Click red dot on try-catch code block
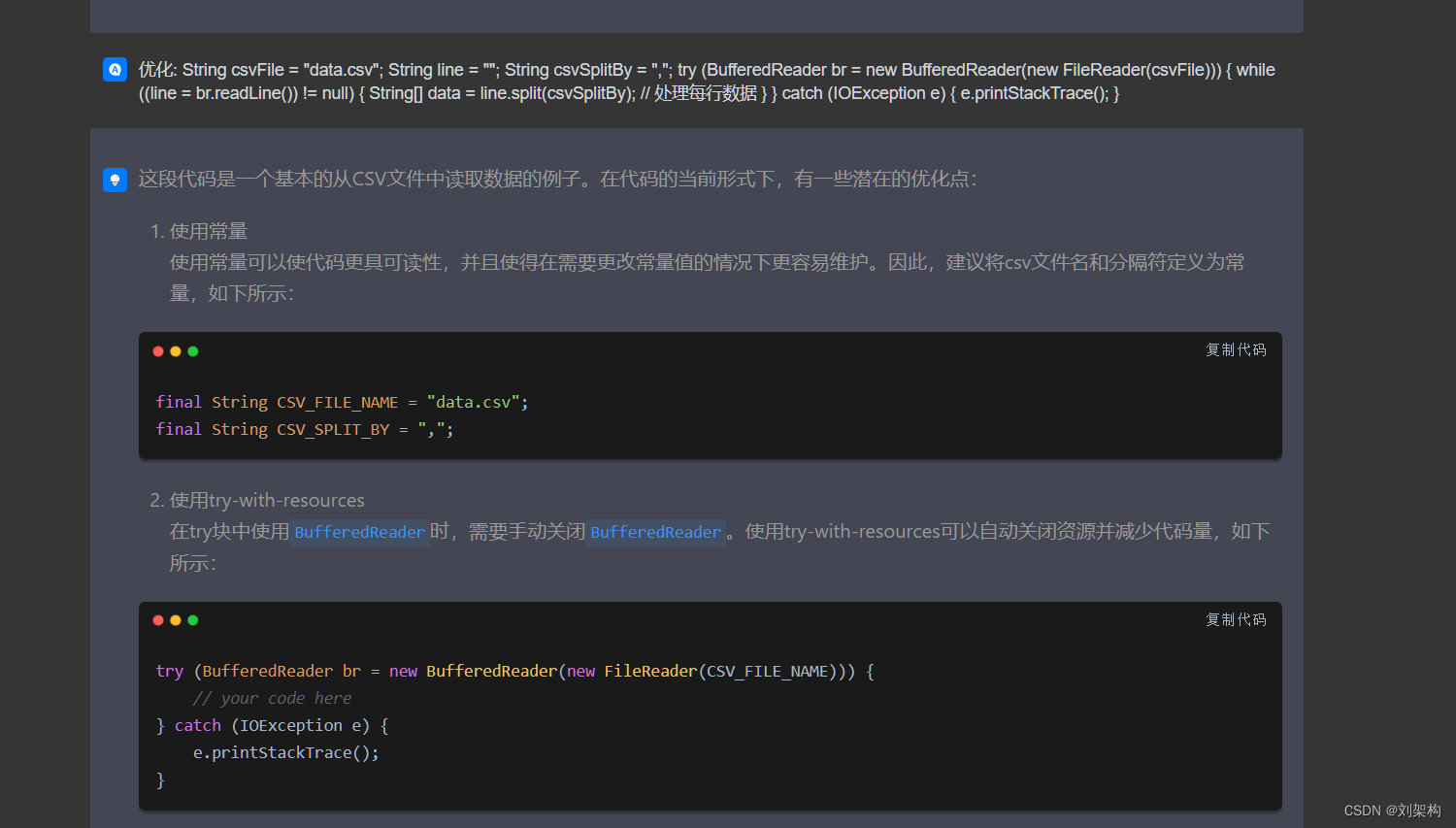1456x828 pixels. (158, 620)
